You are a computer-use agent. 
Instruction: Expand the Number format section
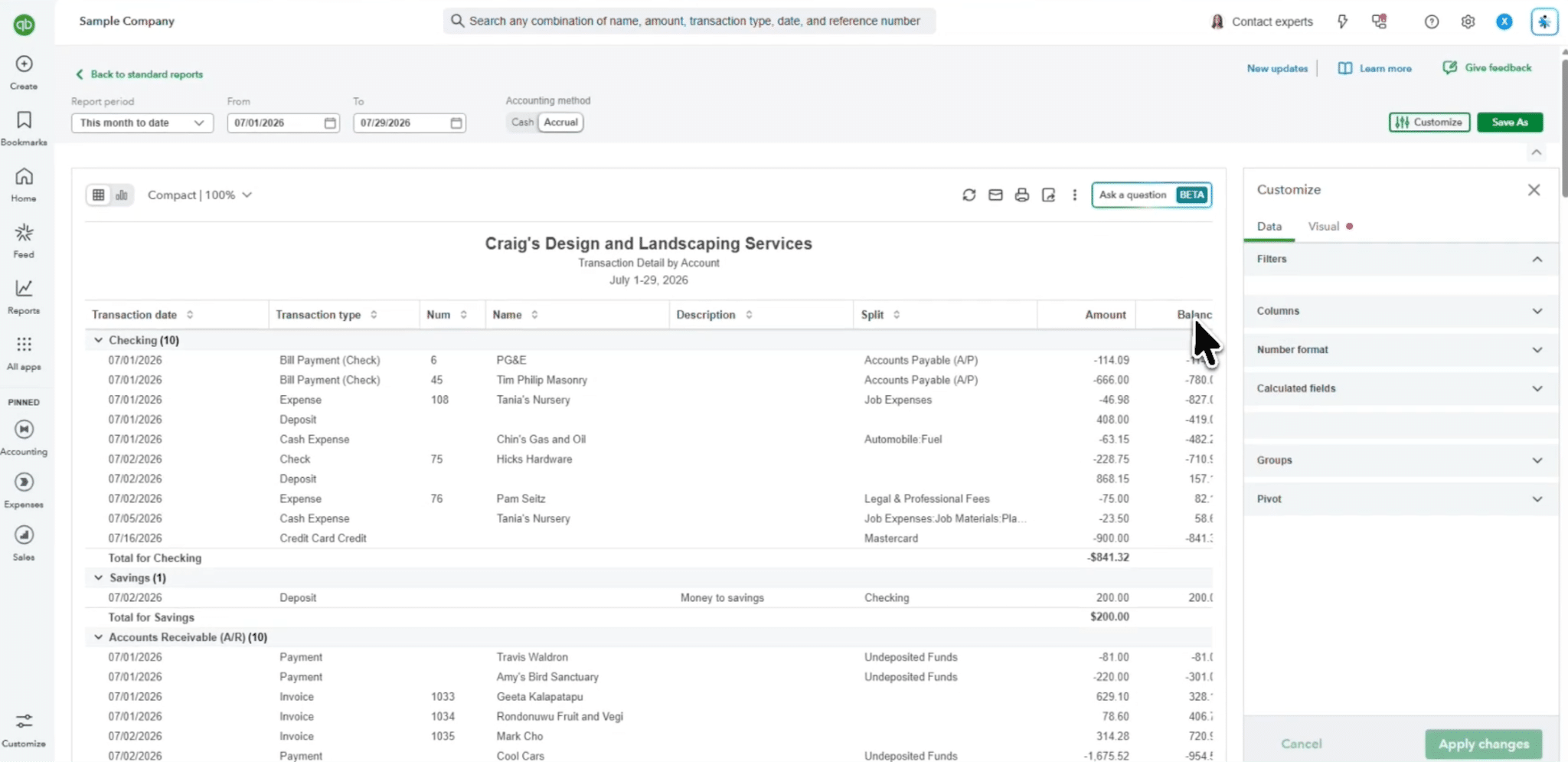[x=1400, y=350]
